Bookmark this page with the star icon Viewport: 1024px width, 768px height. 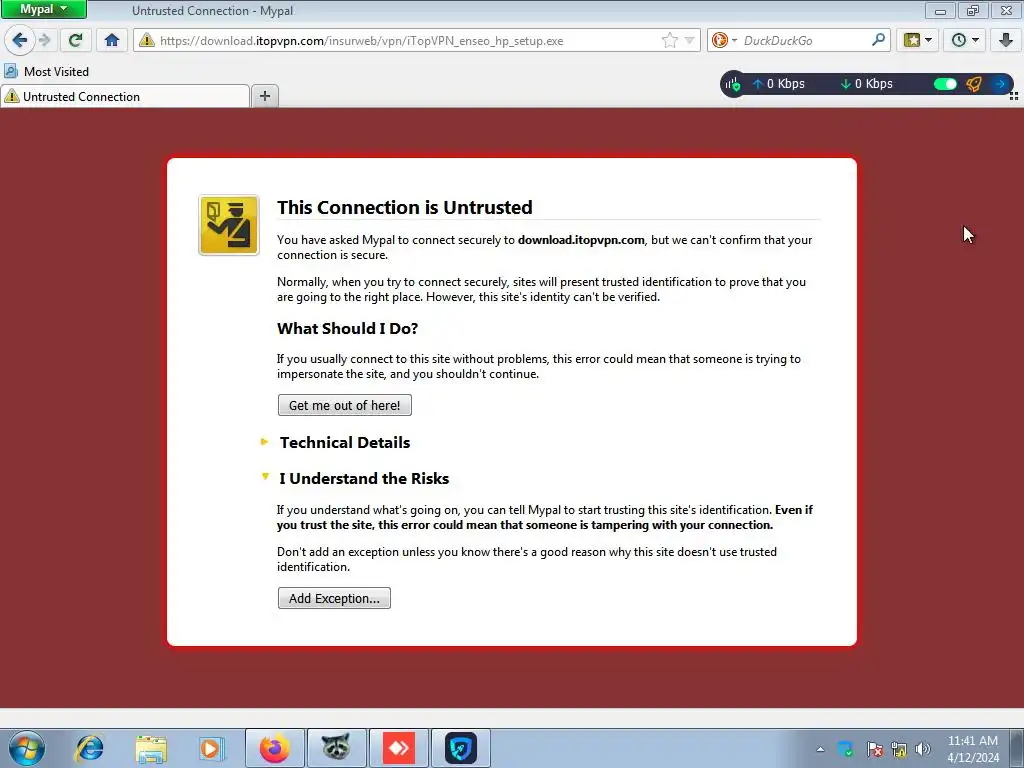670,40
